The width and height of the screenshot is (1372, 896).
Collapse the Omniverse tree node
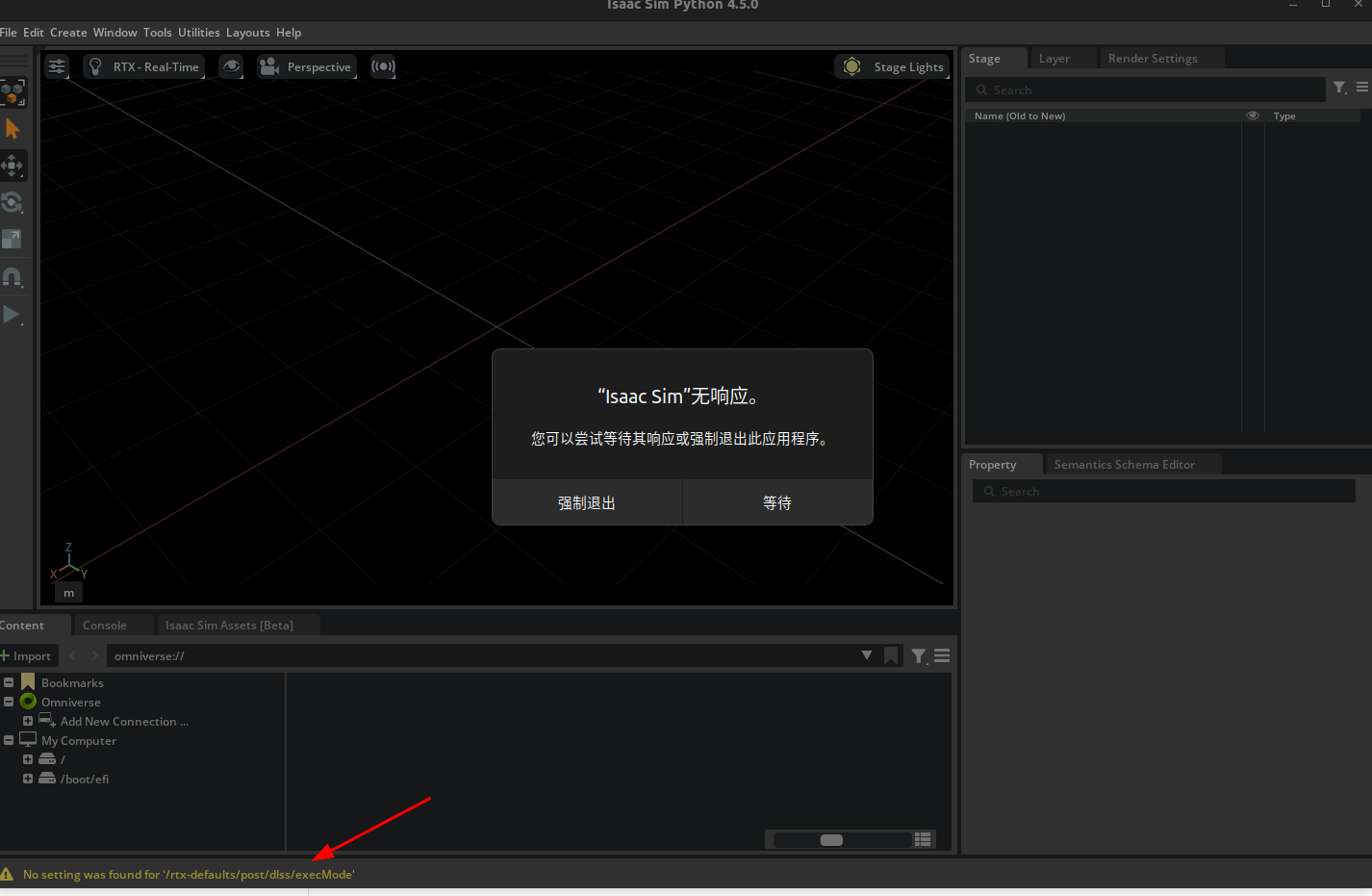9,702
